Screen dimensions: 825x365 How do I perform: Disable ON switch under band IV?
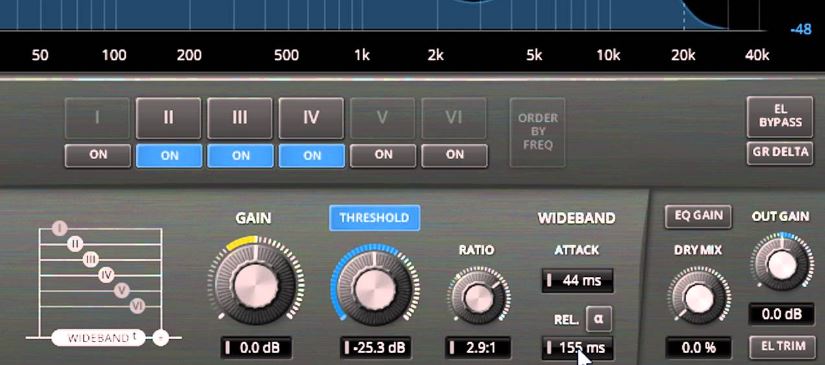pos(312,156)
